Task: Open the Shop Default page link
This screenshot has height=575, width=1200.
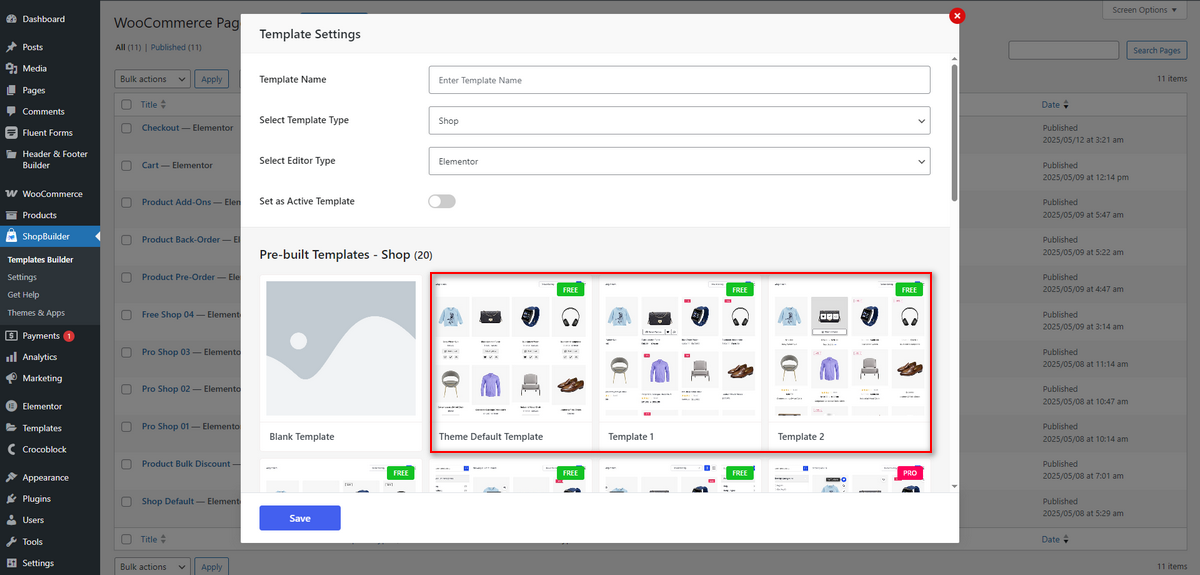Action: pos(168,502)
